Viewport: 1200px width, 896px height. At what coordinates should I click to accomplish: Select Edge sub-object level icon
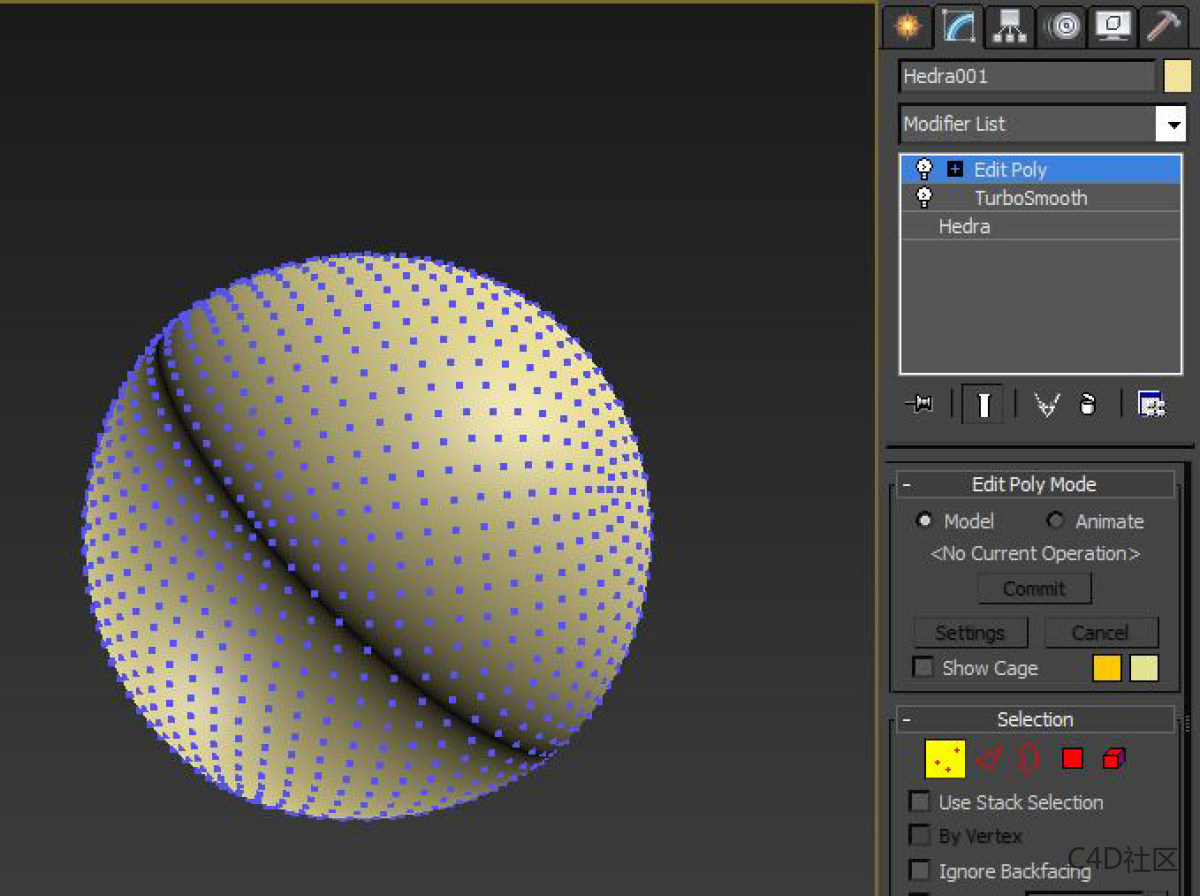tap(989, 759)
